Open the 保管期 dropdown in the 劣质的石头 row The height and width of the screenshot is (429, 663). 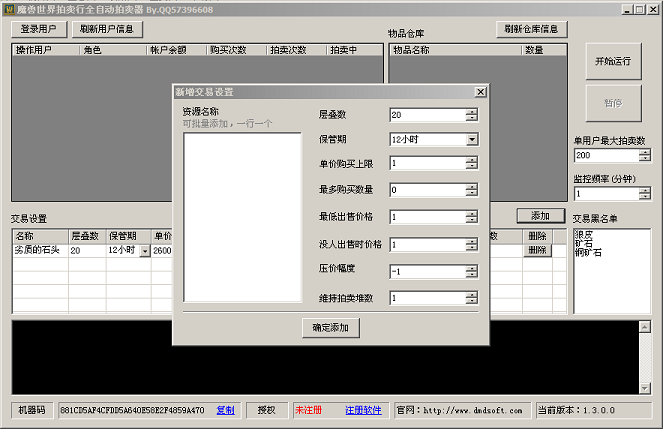coord(145,251)
